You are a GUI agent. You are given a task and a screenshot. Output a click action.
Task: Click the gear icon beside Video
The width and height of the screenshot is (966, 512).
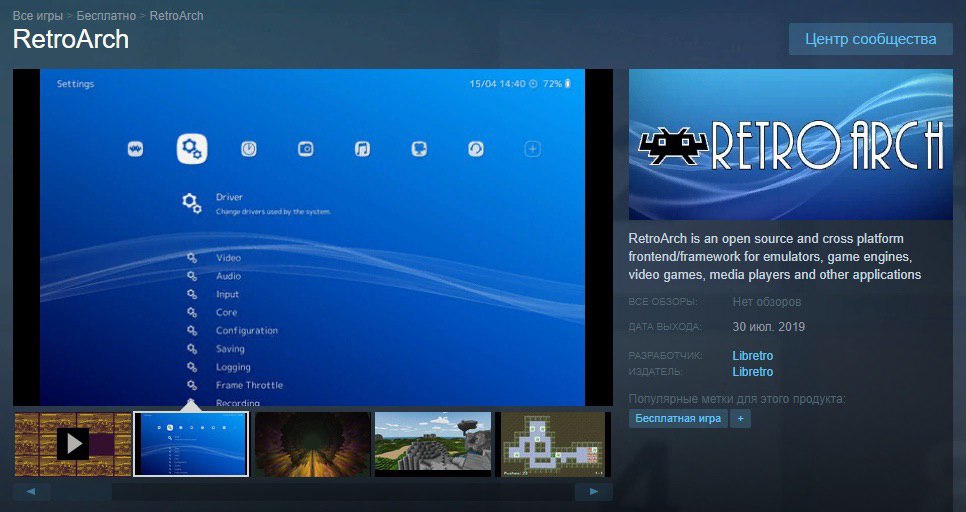192,258
